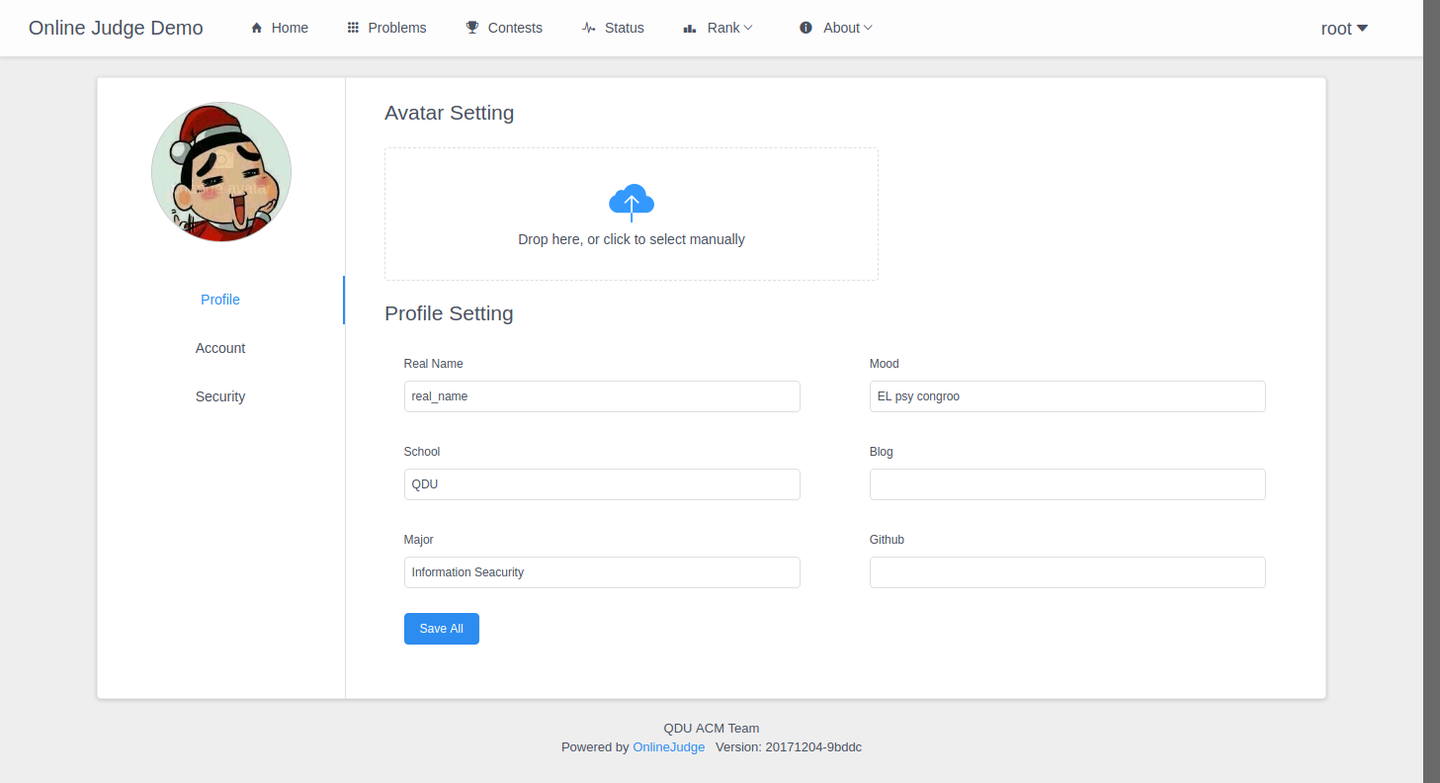This screenshot has width=1440, height=783.
Task: Click the Real Name input field
Action: pos(602,396)
